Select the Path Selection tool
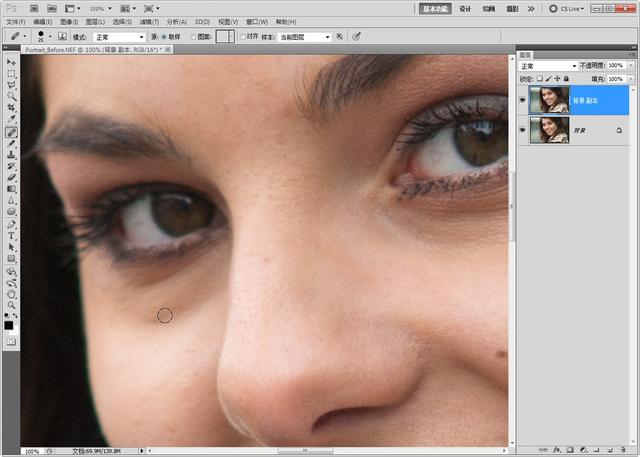The width and height of the screenshot is (640, 457). pos(11,247)
